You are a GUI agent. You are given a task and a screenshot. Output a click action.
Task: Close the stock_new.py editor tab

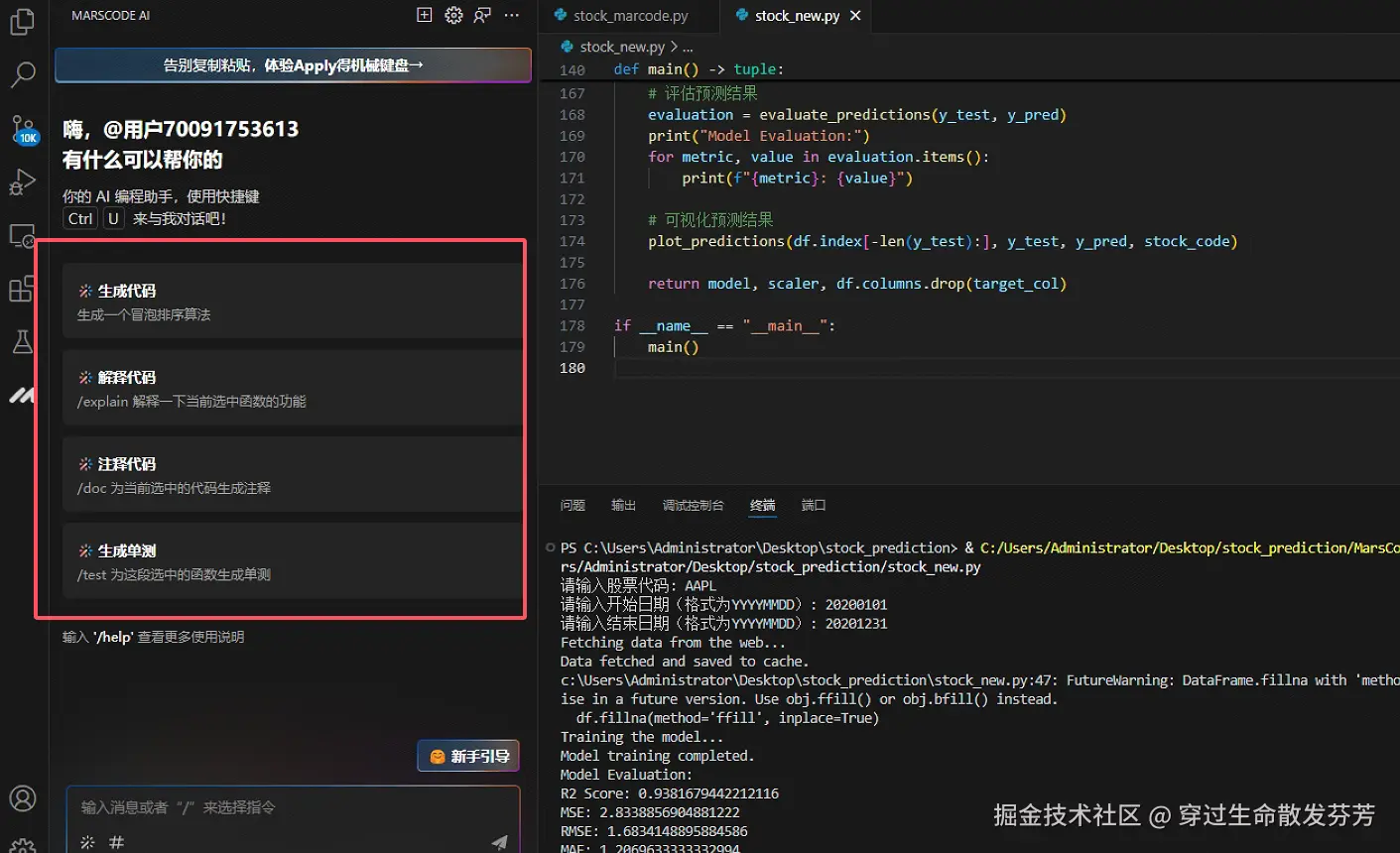pyautogui.click(x=855, y=15)
